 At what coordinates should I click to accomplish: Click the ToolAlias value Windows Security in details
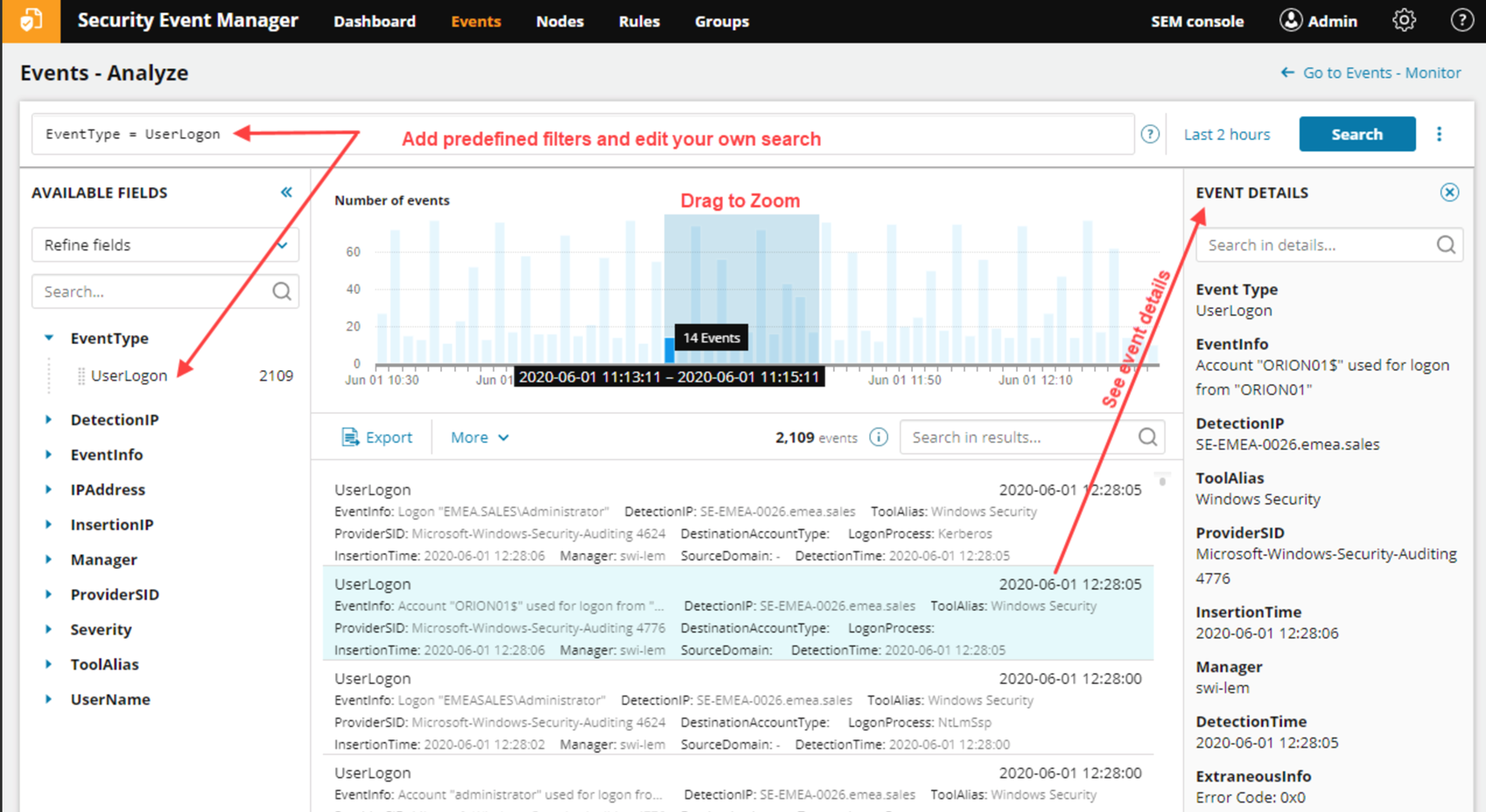pyautogui.click(x=1258, y=500)
